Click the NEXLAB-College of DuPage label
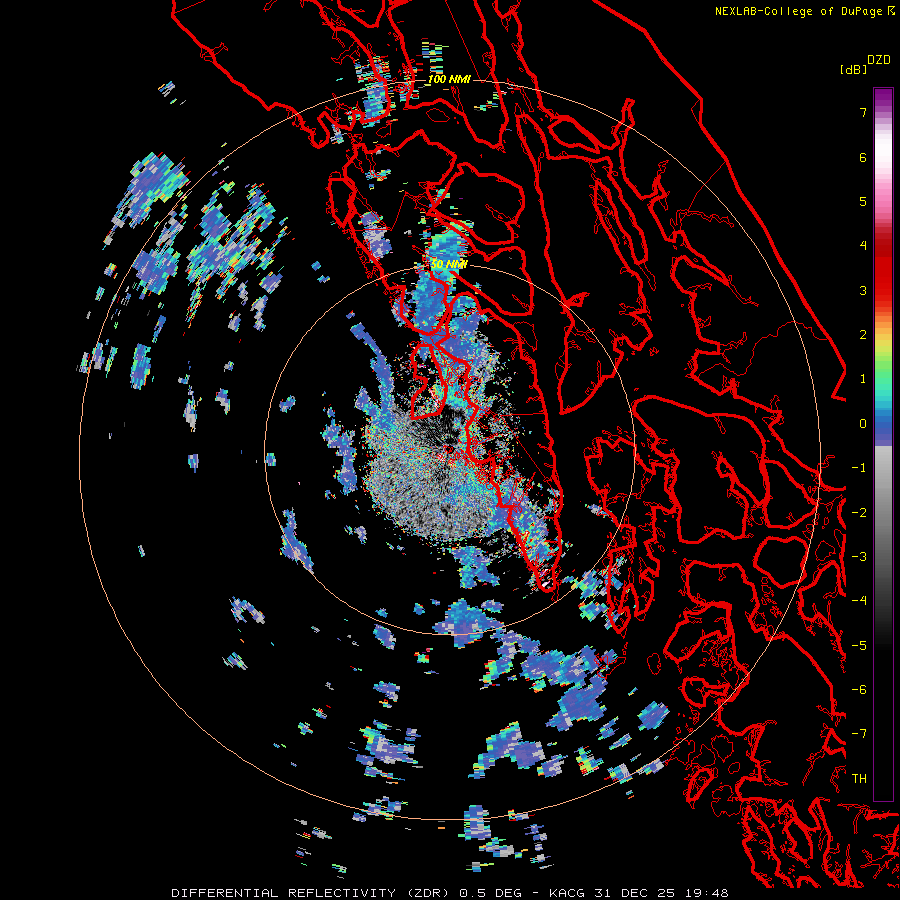This screenshot has height=900, width=900. 798,11
